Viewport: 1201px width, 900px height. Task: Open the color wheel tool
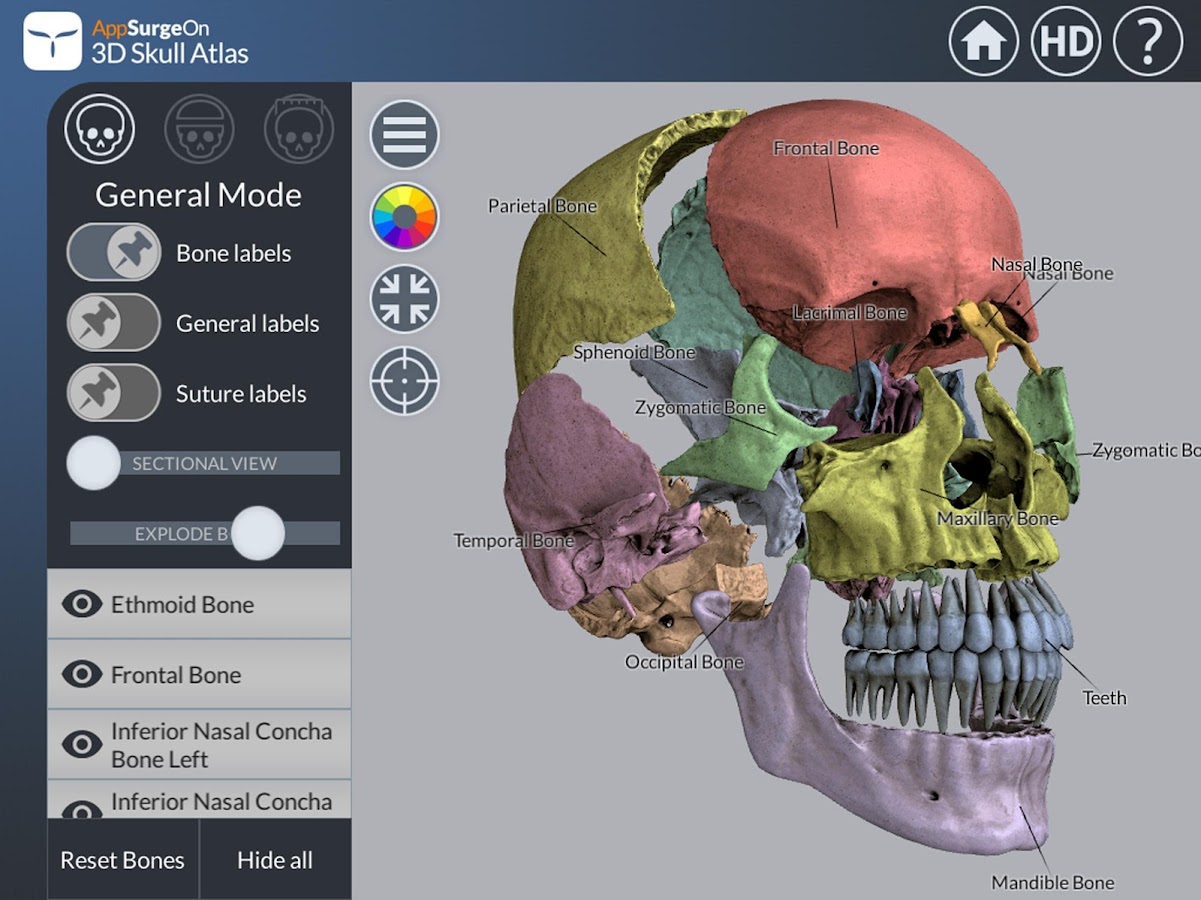403,216
